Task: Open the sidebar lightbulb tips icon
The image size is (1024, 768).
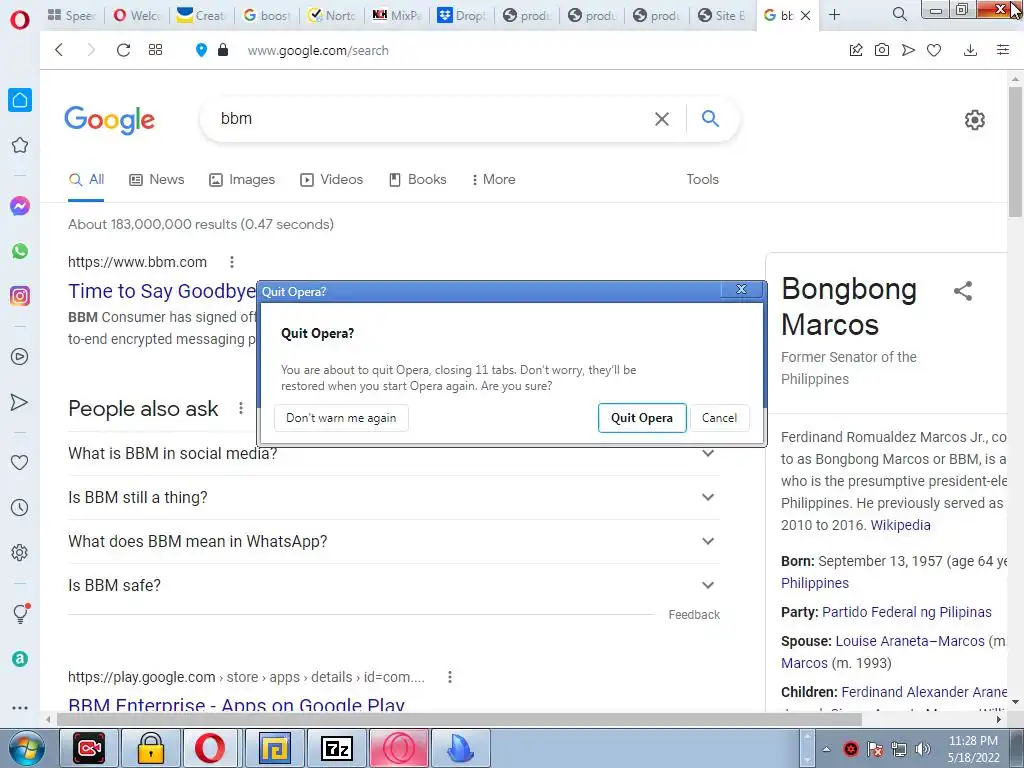Action: pos(21,613)
